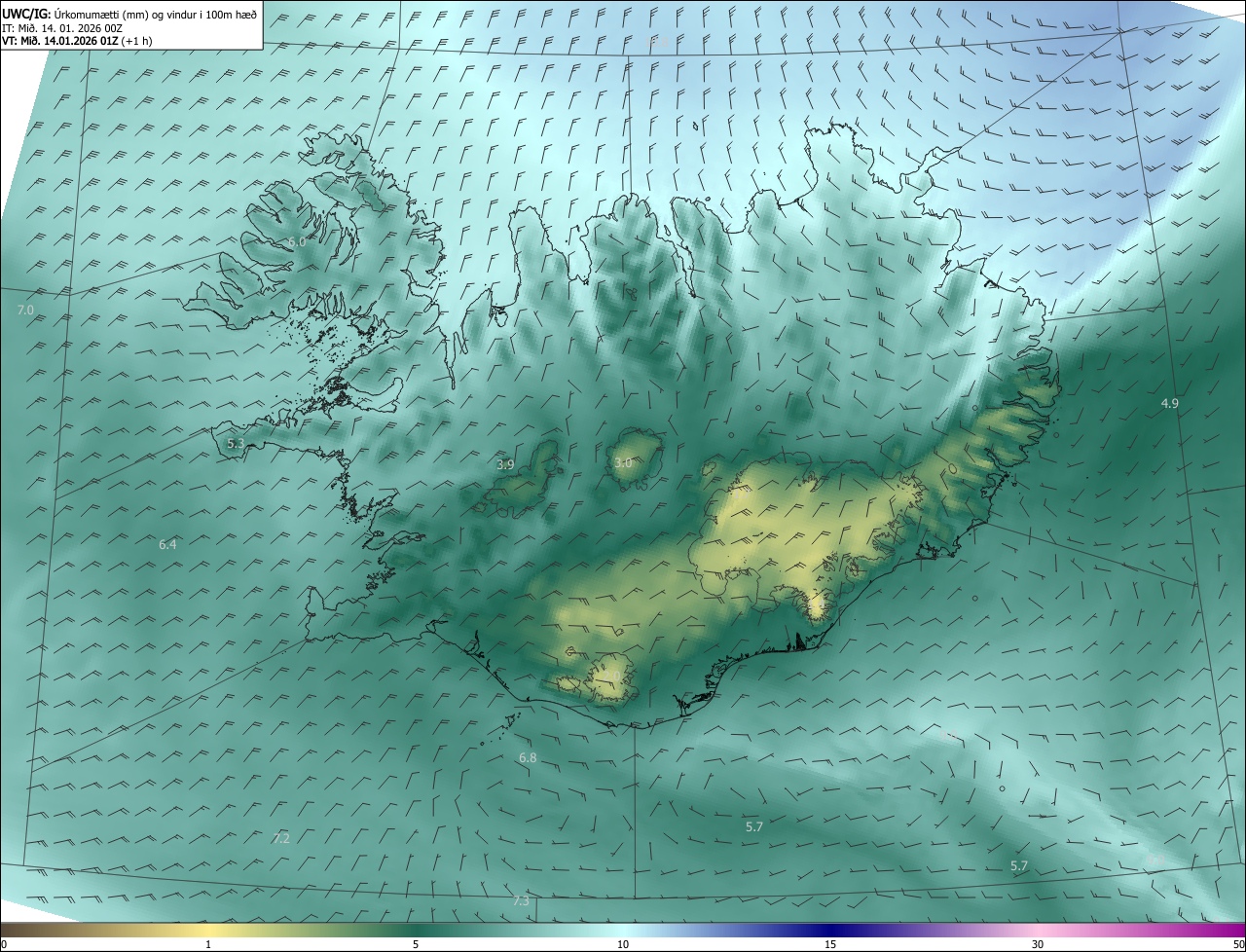Click the 7.0 value label on the map

tap(26, 310)
